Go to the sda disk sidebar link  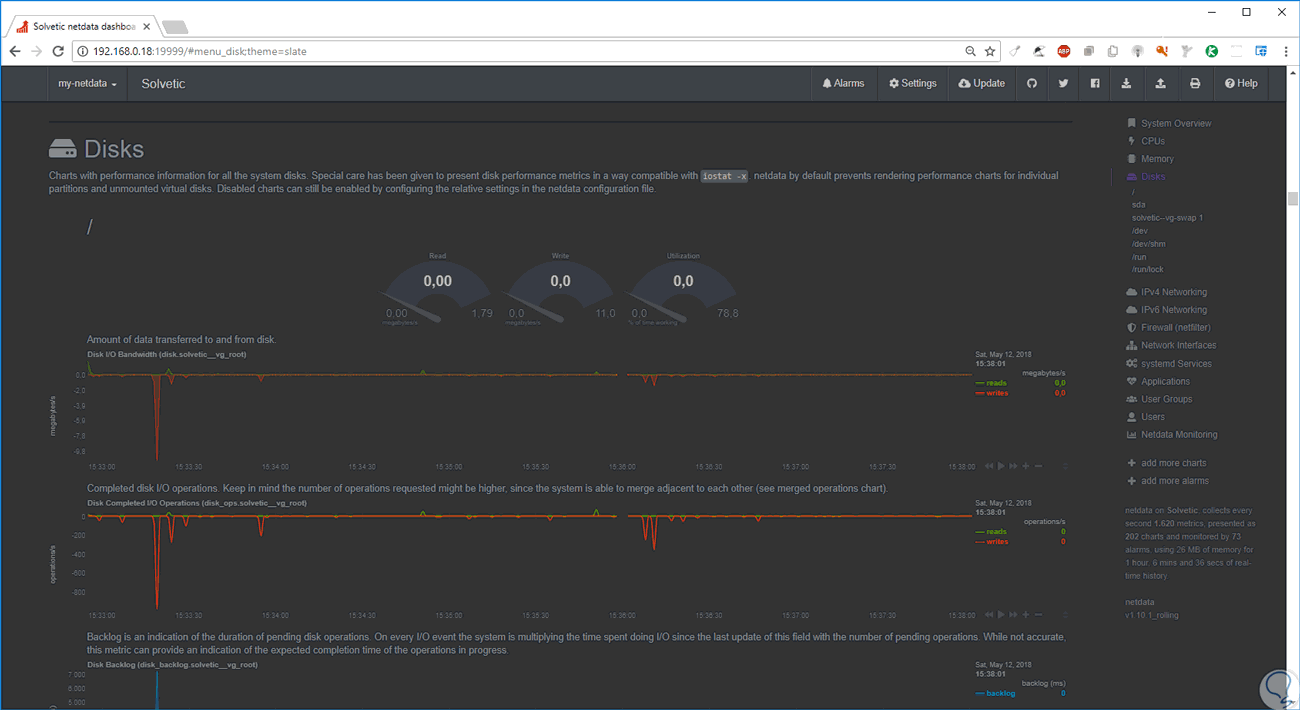click(1139, 204)
